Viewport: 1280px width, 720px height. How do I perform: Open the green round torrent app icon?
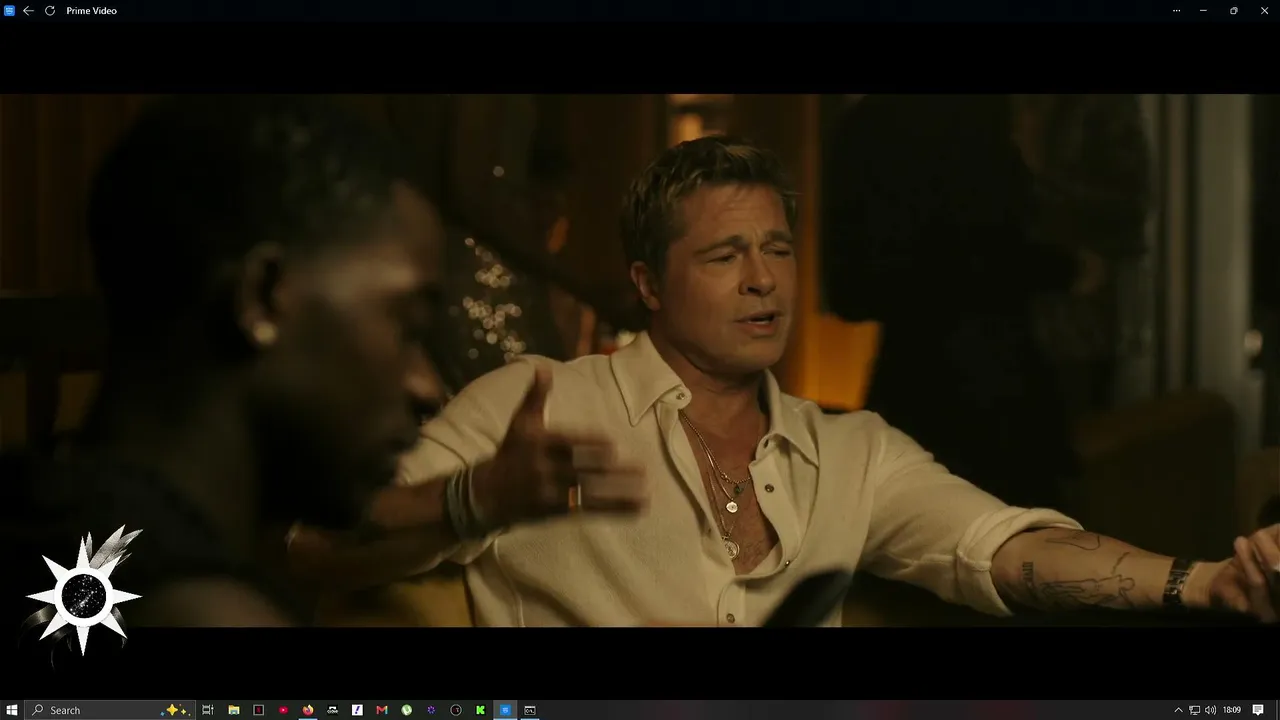click(407, 710)
